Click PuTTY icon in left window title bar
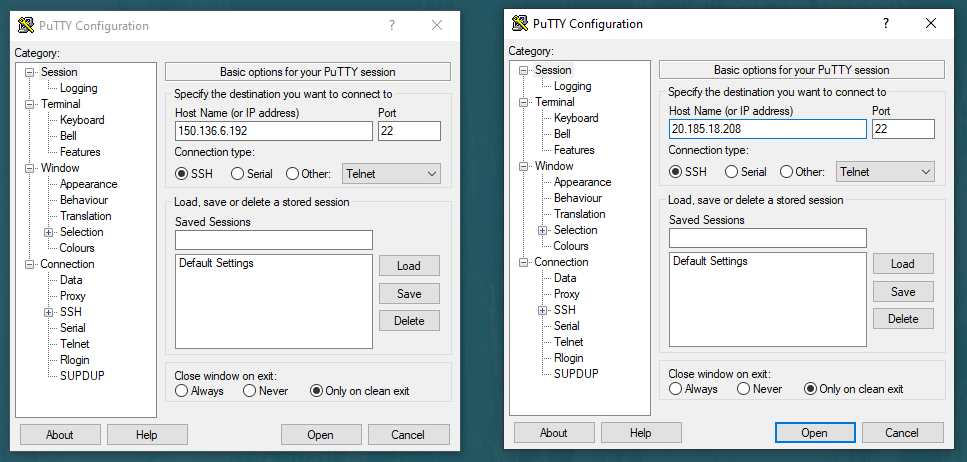Screen dimensions: 967x462 (x=26, y=26)
